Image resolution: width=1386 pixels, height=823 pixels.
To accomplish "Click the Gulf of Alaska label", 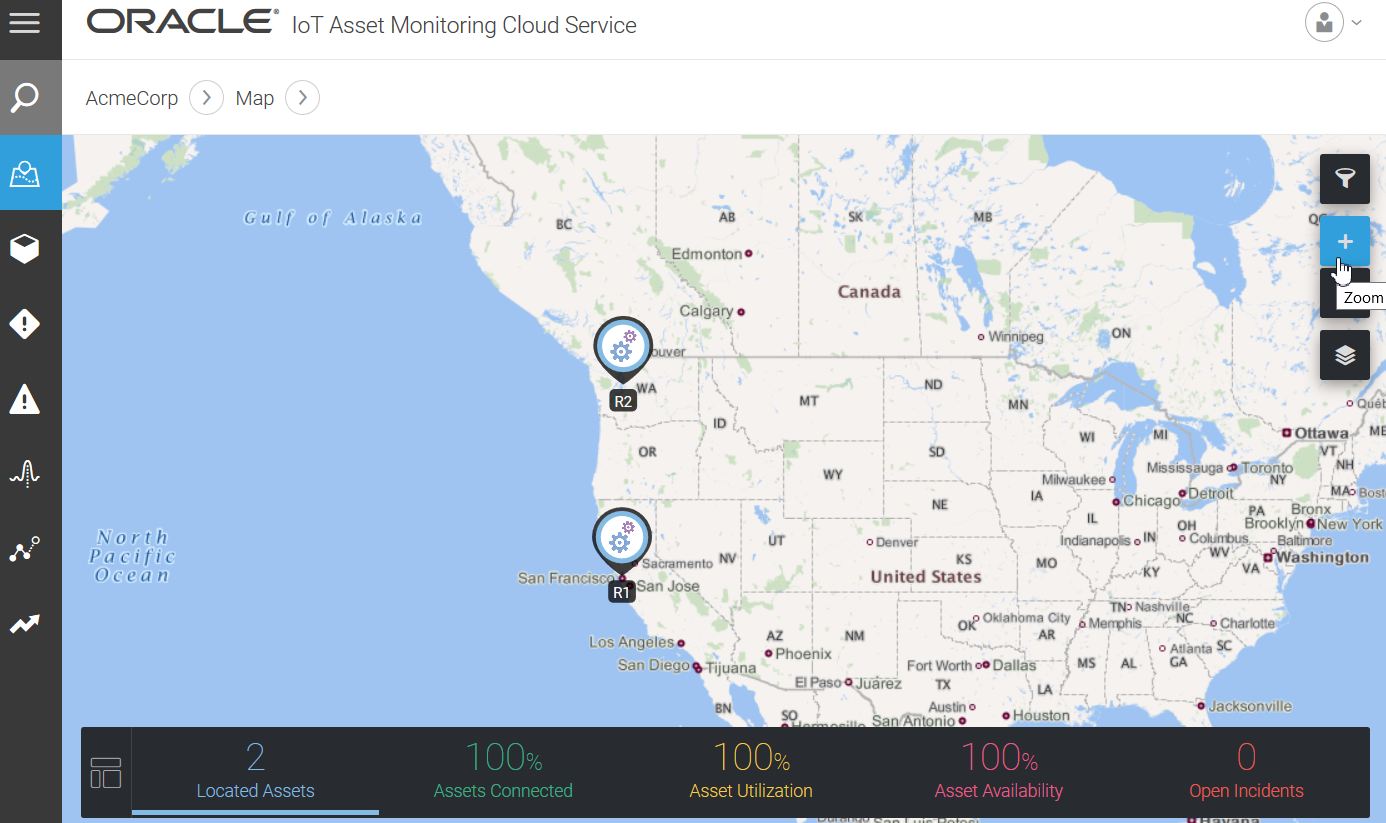I will coord(333,218).
